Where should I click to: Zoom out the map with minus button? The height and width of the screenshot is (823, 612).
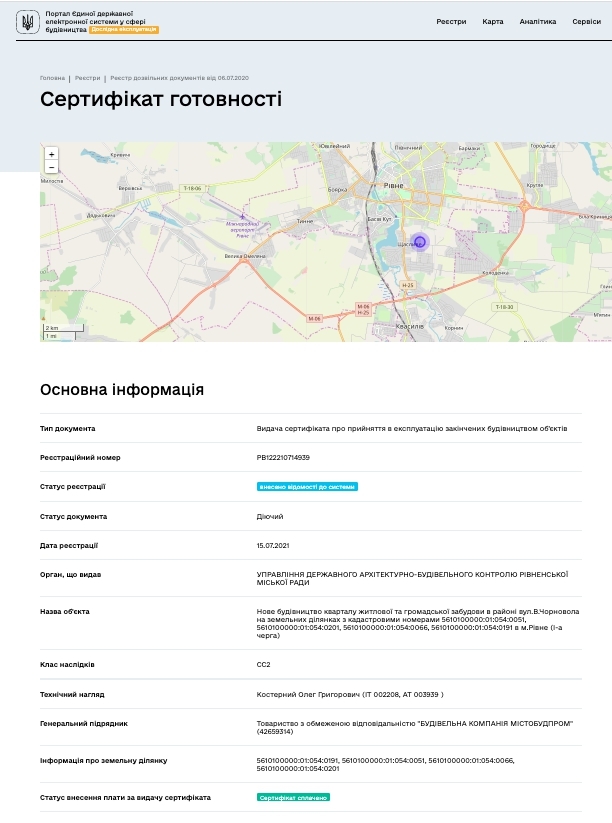(x=51, y=167)
